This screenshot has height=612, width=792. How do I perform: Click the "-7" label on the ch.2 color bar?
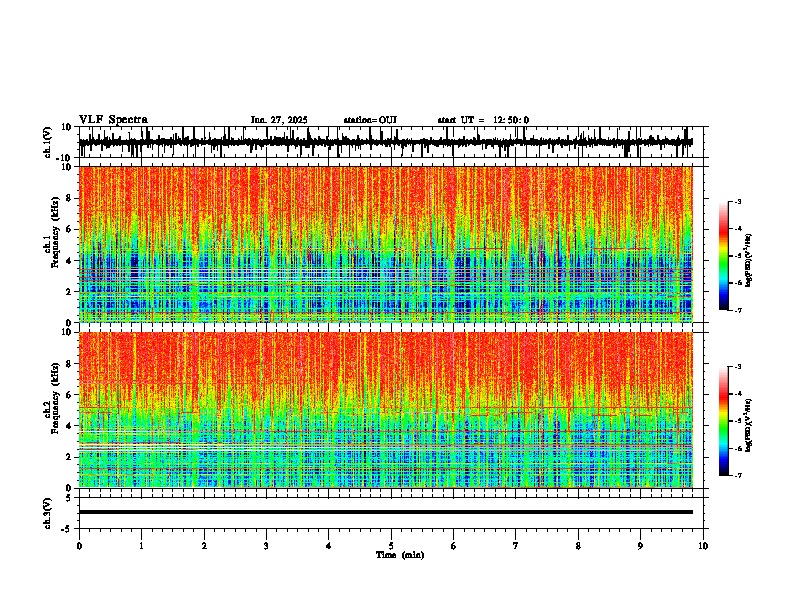coord(737,475)
